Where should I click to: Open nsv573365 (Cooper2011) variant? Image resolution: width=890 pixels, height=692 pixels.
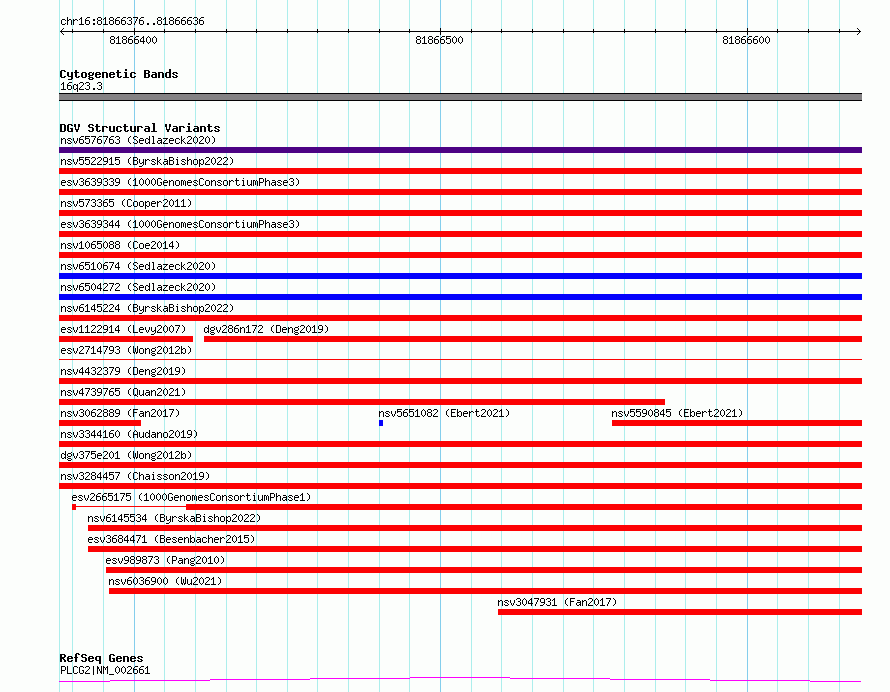(x=126, y=203)
